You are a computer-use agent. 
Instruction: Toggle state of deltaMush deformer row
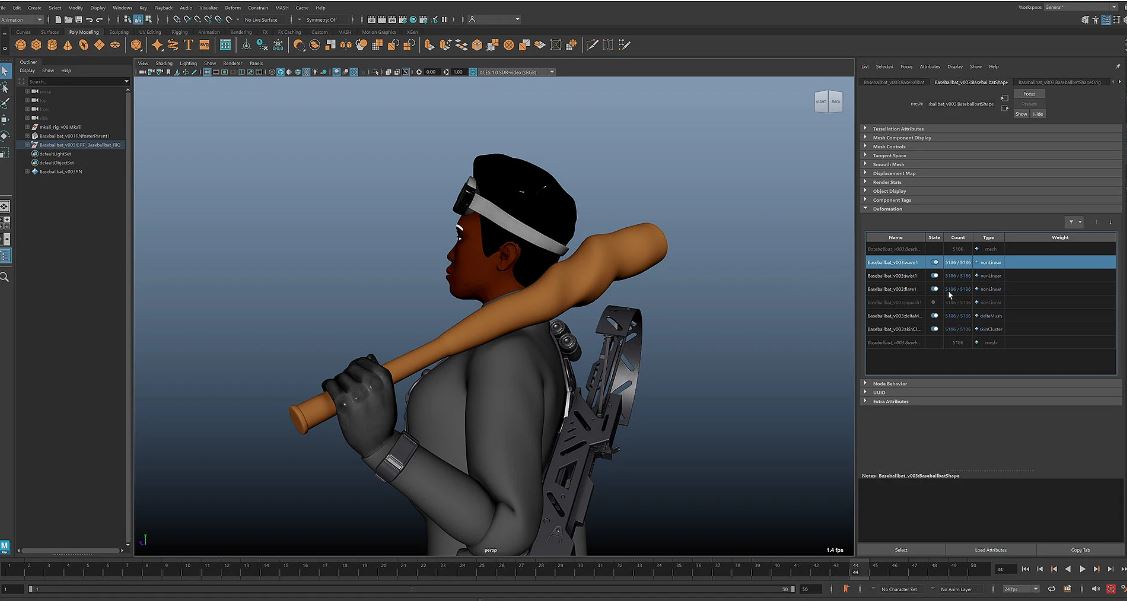(x=934, y=316)
